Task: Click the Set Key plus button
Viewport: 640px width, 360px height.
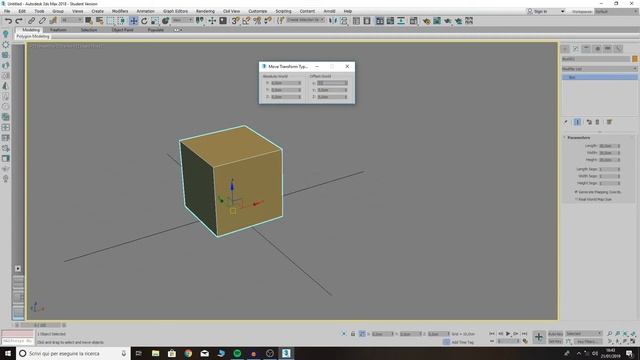Action: click(x=539, y=337)
